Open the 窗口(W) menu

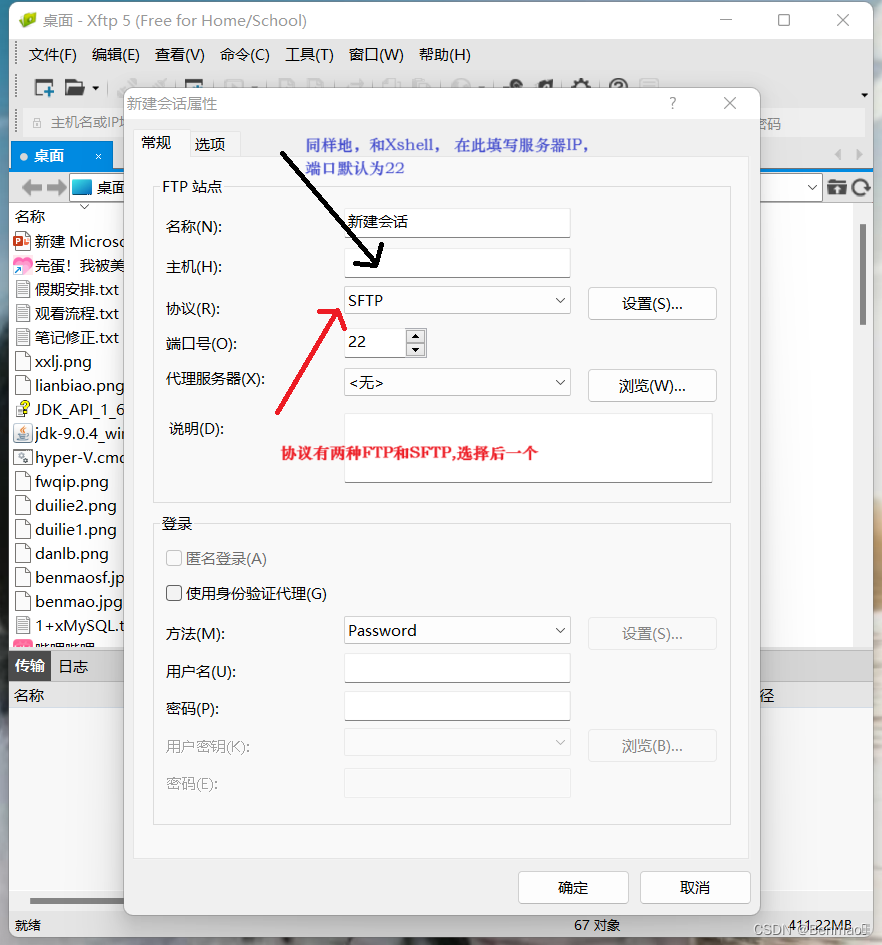point(376,55)
